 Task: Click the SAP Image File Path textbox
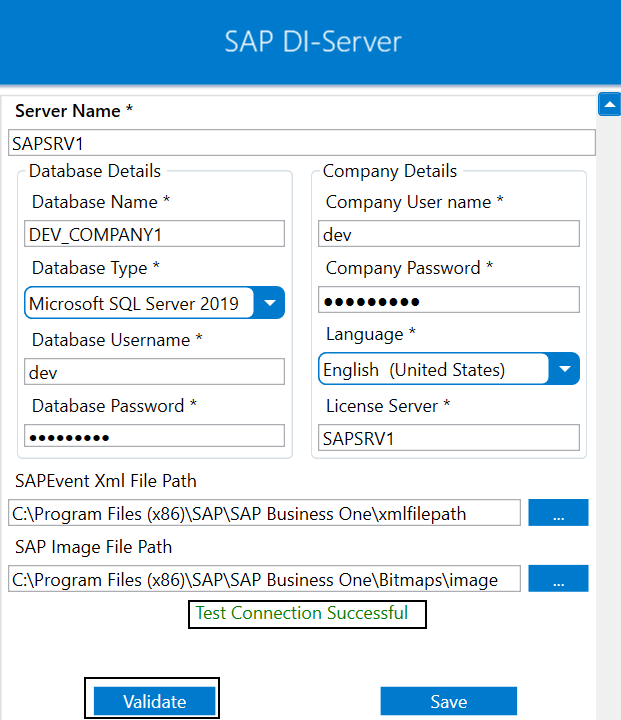[264, 579]
